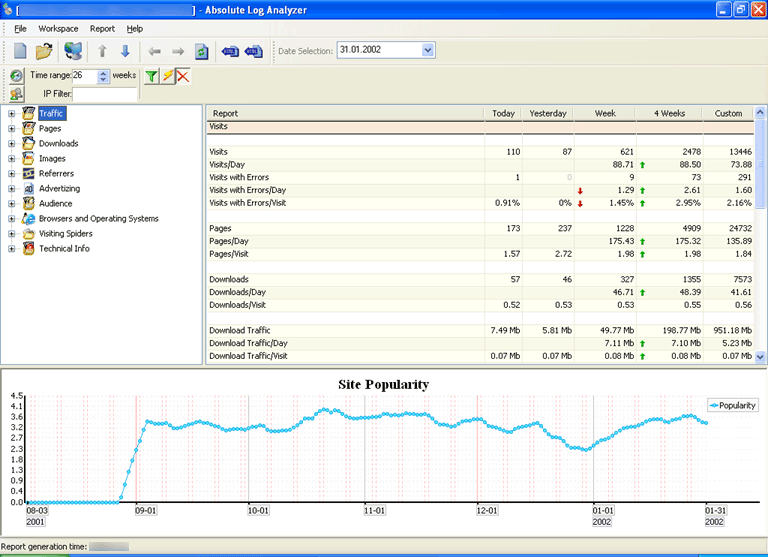Click the Today column header
Viewport: 768px width, 557px height.
(x=503, y=114)
